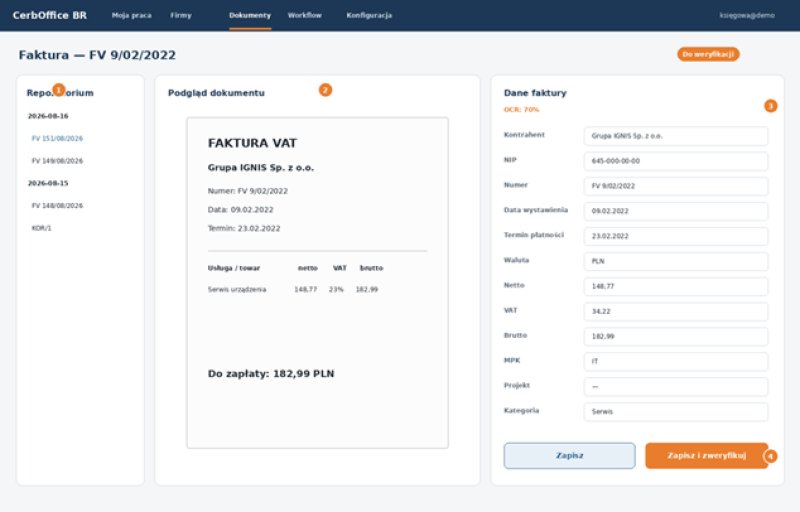The image size is (800, 512).
Task: Click the Numer: FV 9/02/2022 line in preview
Action: click(247, 191)
